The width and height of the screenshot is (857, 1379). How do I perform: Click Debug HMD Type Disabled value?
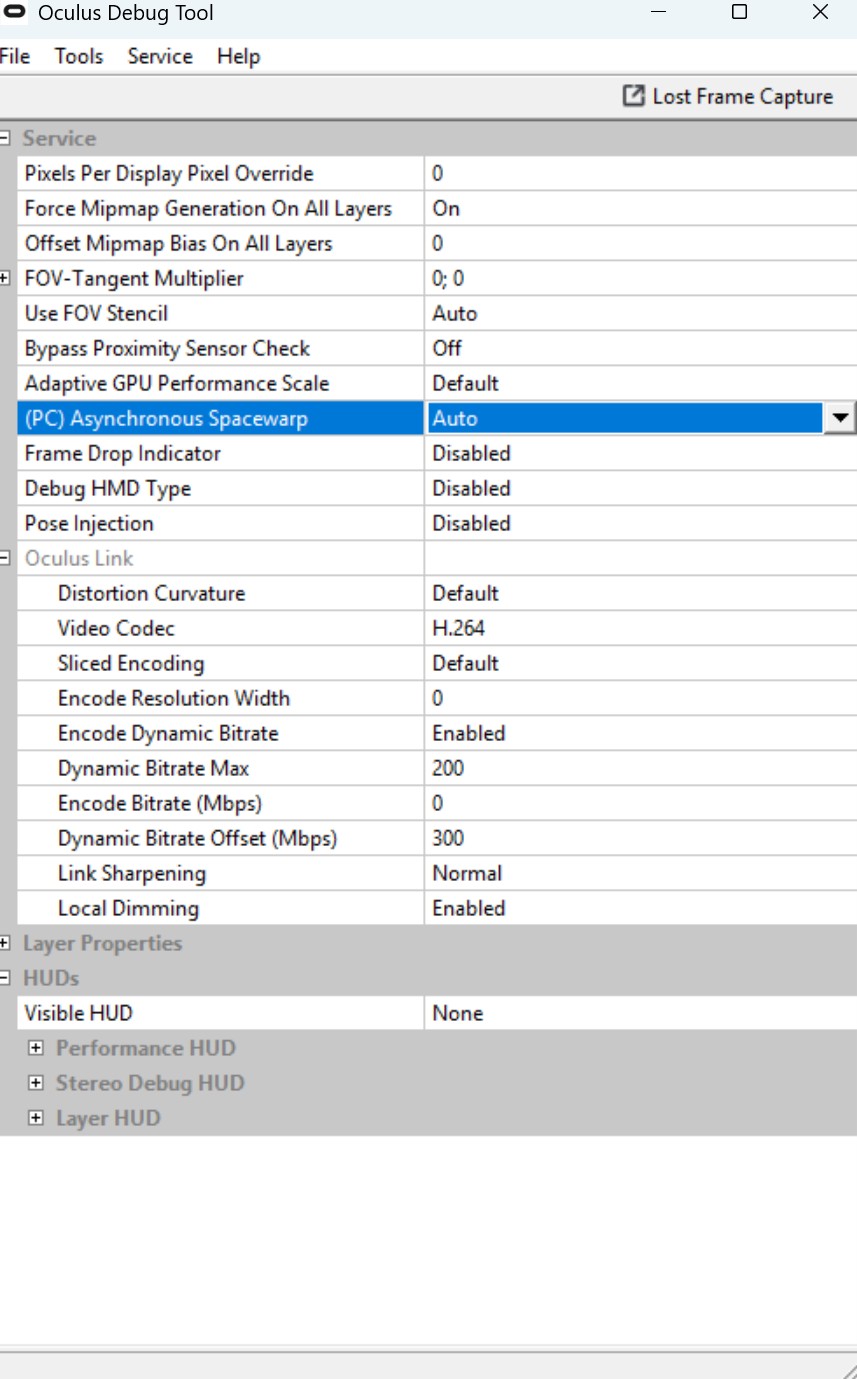pos(640,488)
